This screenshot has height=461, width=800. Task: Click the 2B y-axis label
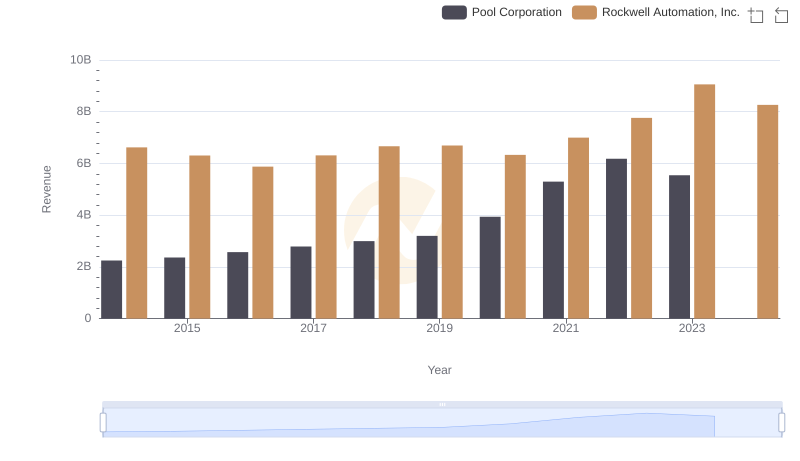coord(84,266)
